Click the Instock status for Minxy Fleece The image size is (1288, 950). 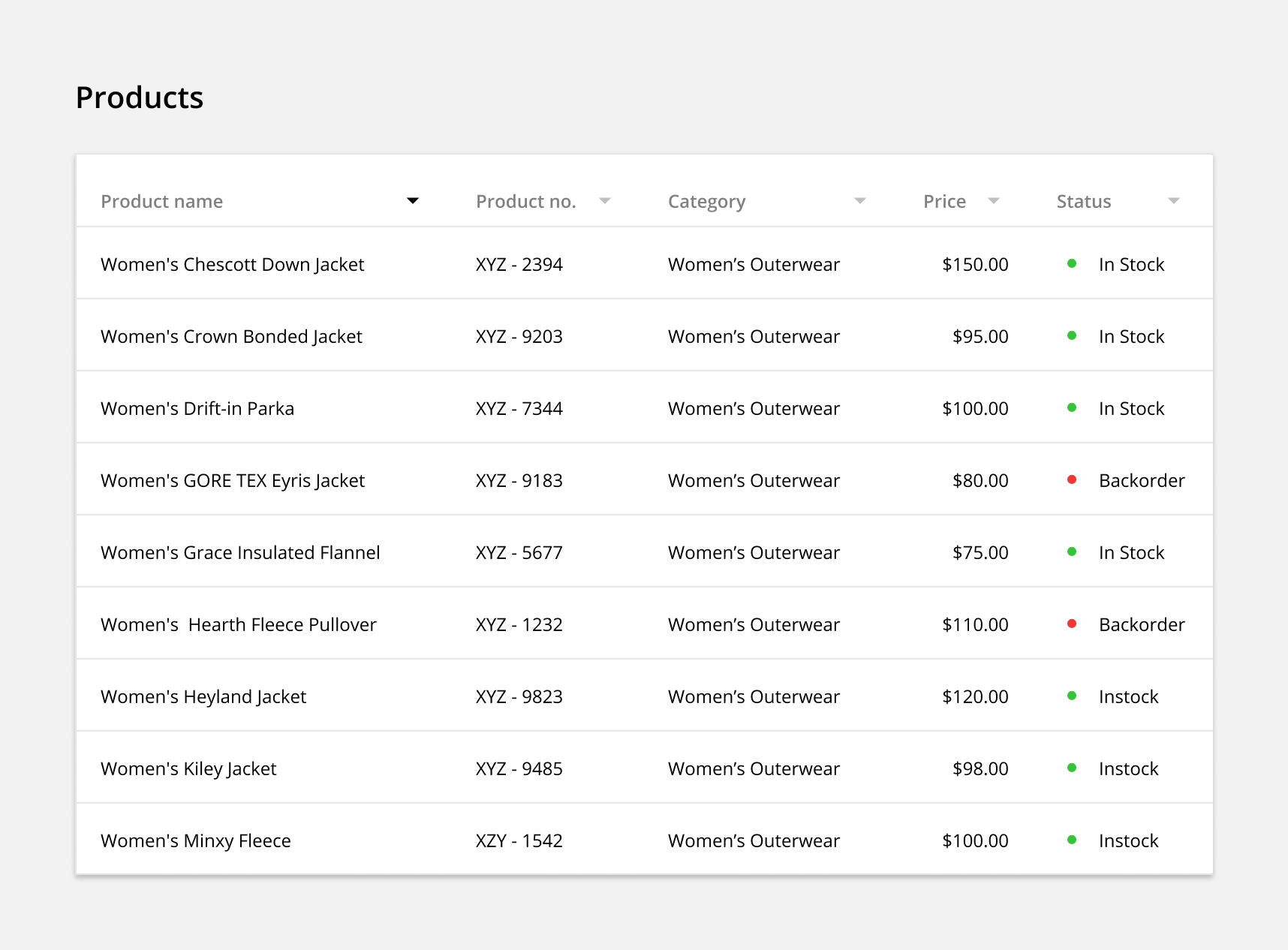(x=1129, y=840)
